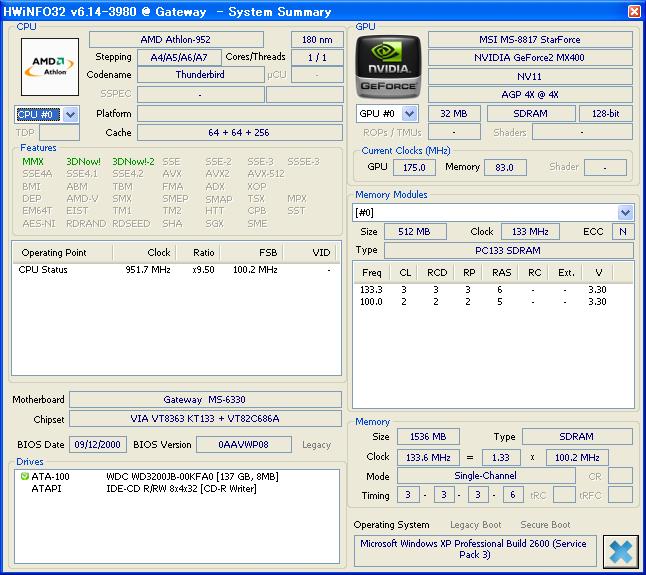
Task: Click the Cores/Threads 1 / 1 field
Action: click(317, 57)
